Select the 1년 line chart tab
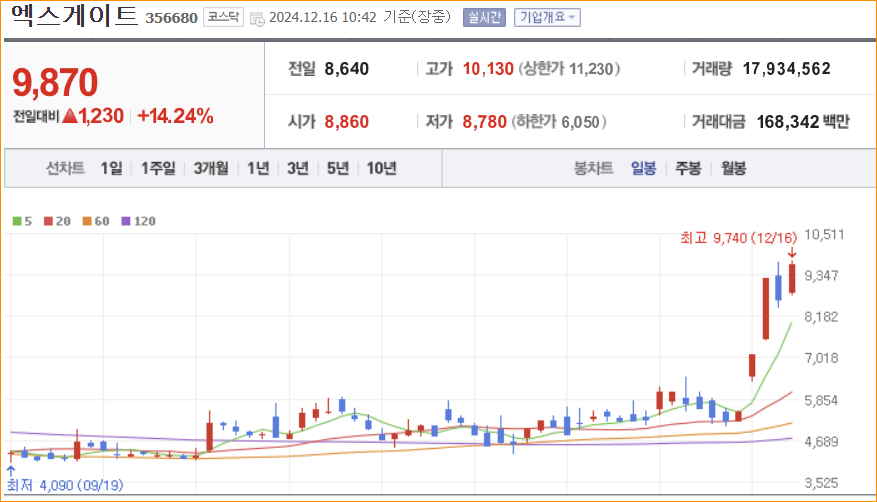877x502 pixels. (258, 168)
